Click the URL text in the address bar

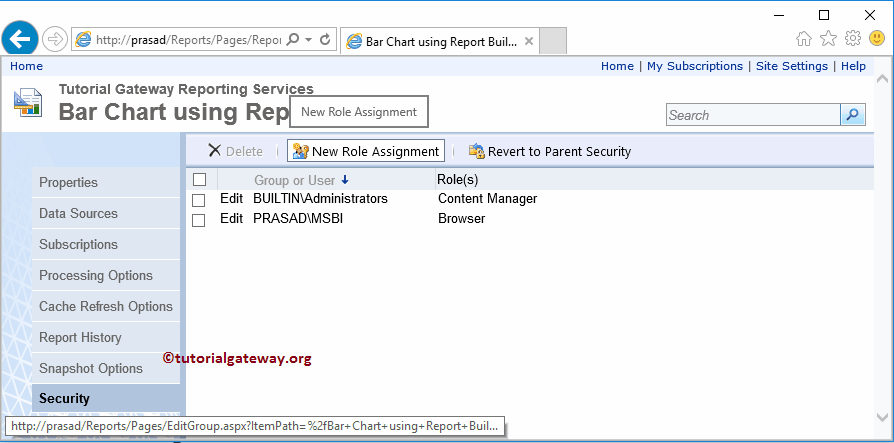189,40
